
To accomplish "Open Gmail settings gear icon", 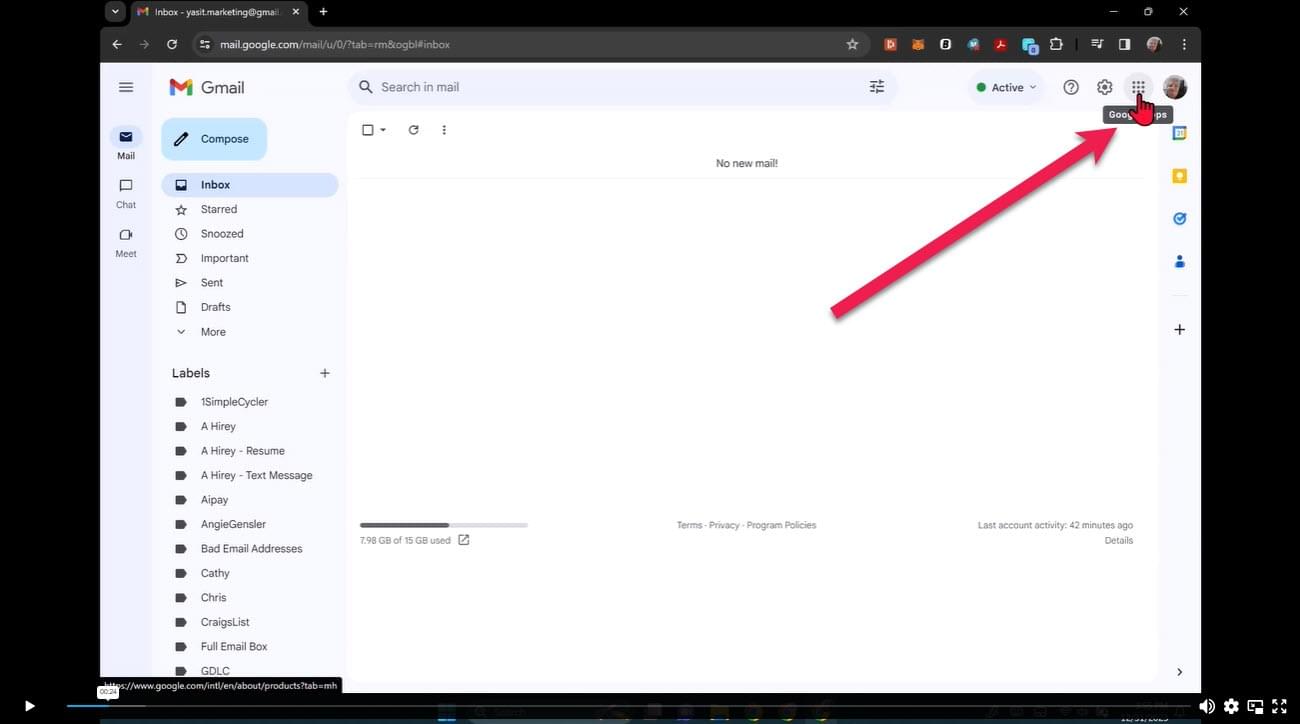I will point(1104,87).
